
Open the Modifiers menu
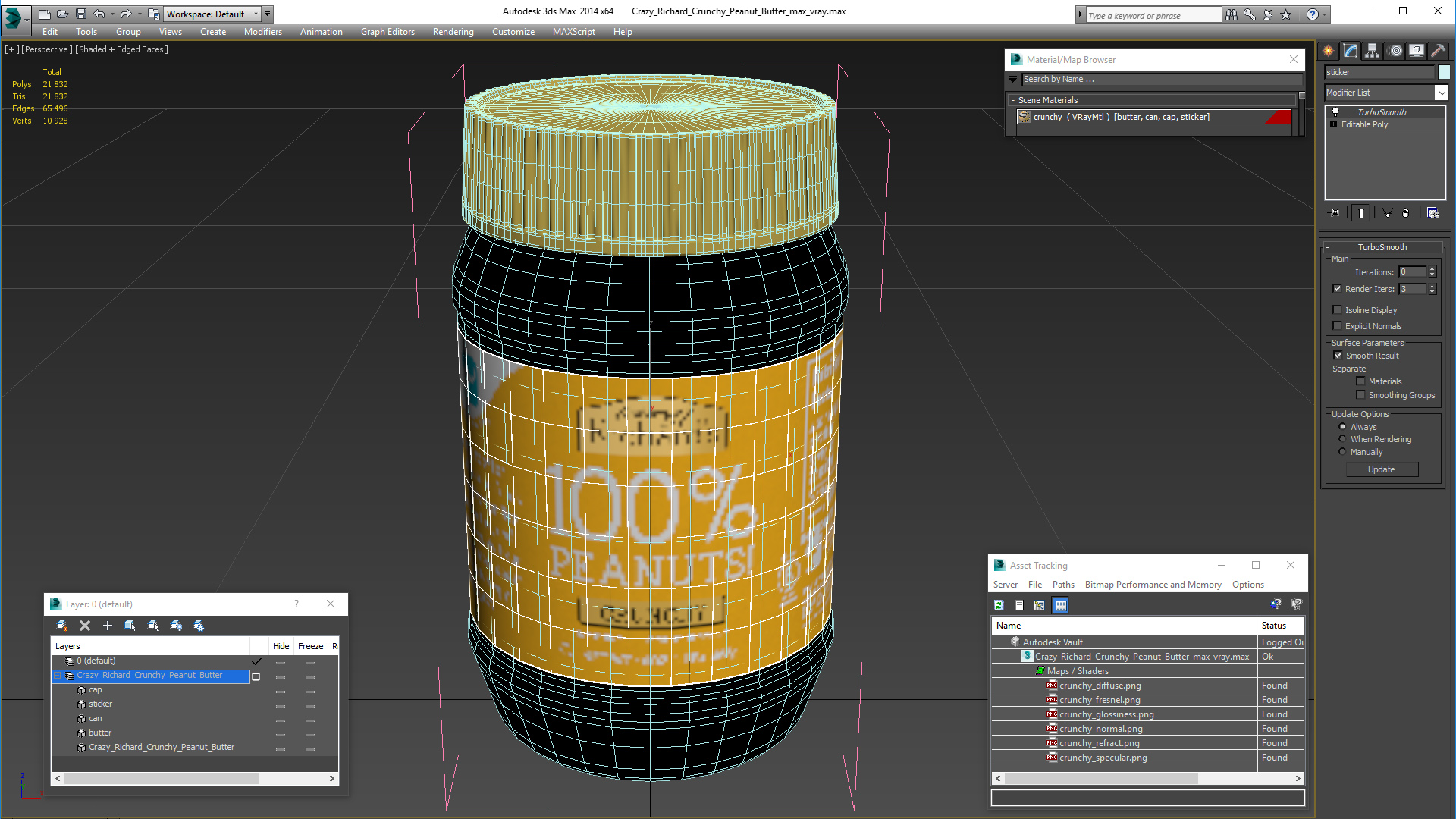point(262,32)
